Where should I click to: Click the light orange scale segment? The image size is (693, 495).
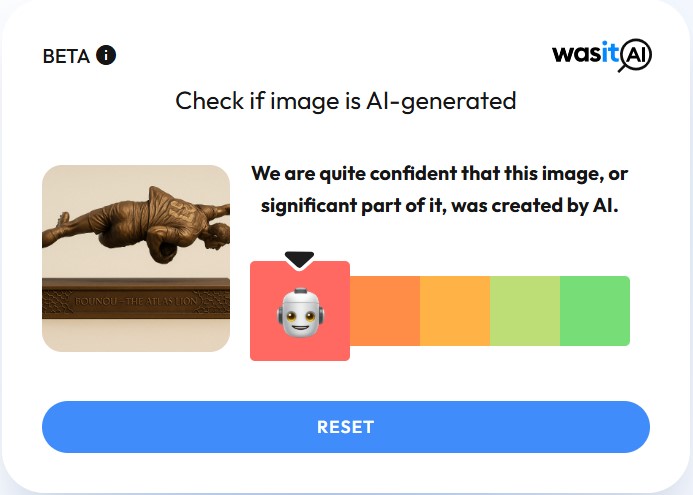click(x=455, y=311)
